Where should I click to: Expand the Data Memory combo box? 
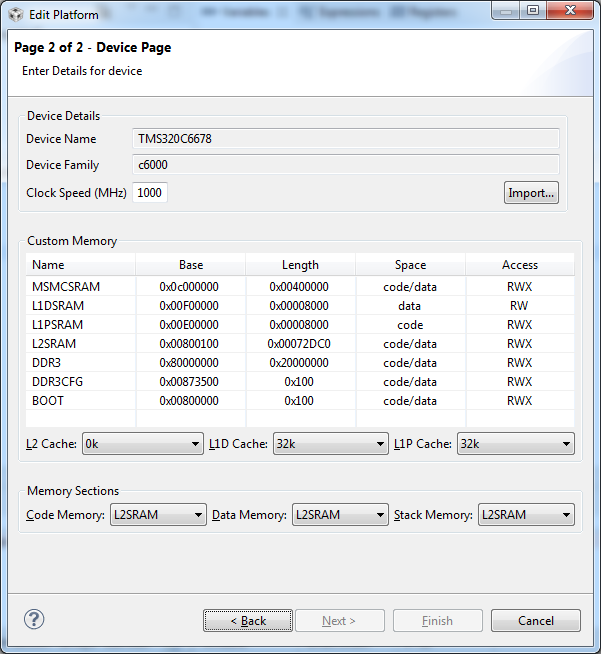340,515
